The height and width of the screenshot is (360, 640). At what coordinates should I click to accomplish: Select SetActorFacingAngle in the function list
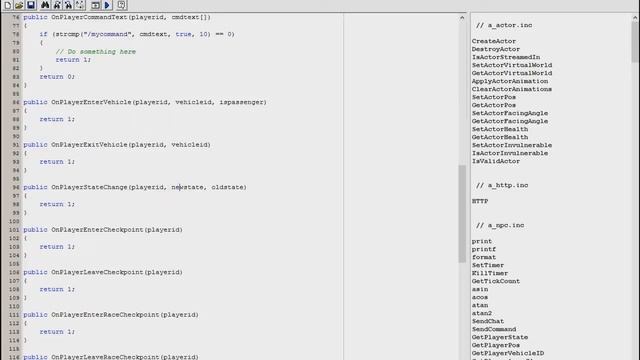[510, 113]
